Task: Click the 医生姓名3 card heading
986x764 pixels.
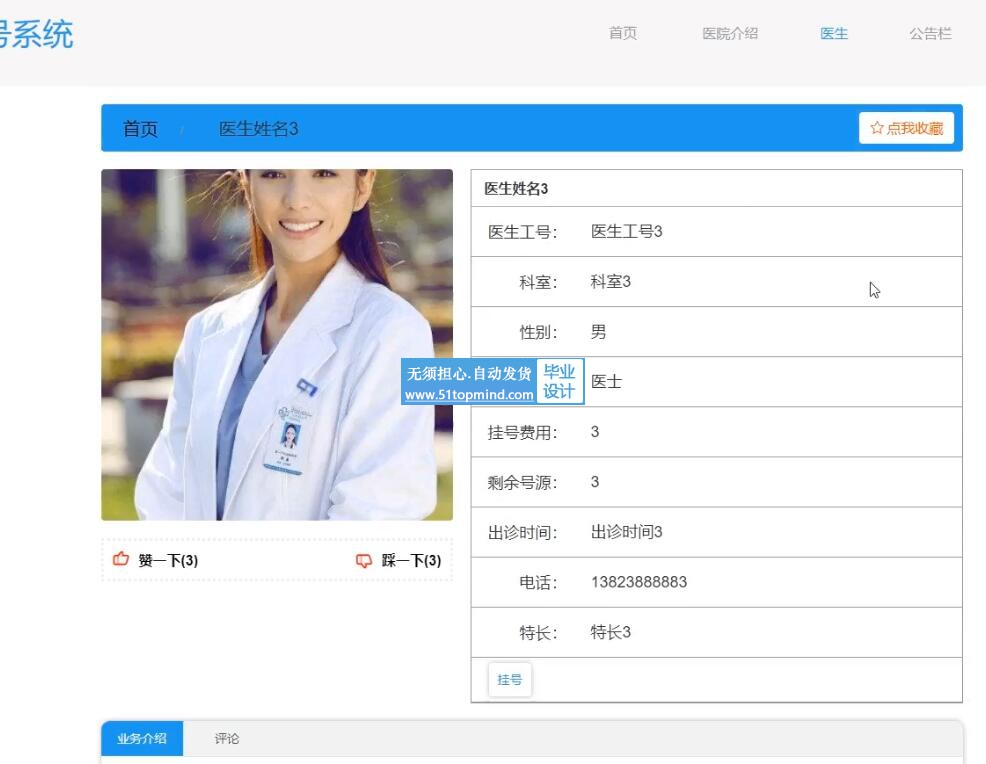Action: [516, 189]
